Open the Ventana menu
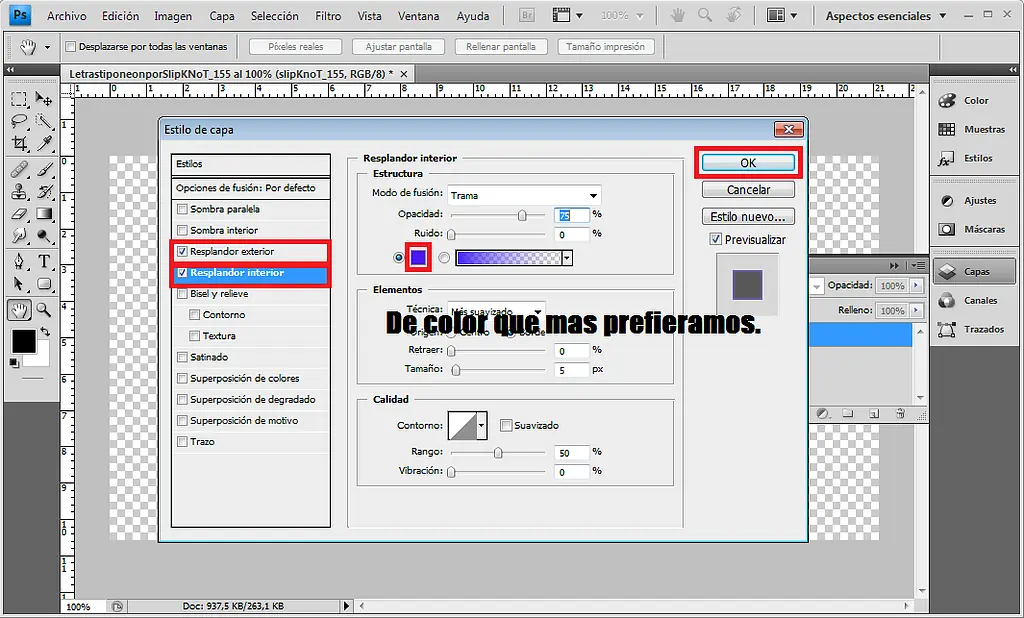This screenshot has width=1024, height=618. tap(418, 16)
